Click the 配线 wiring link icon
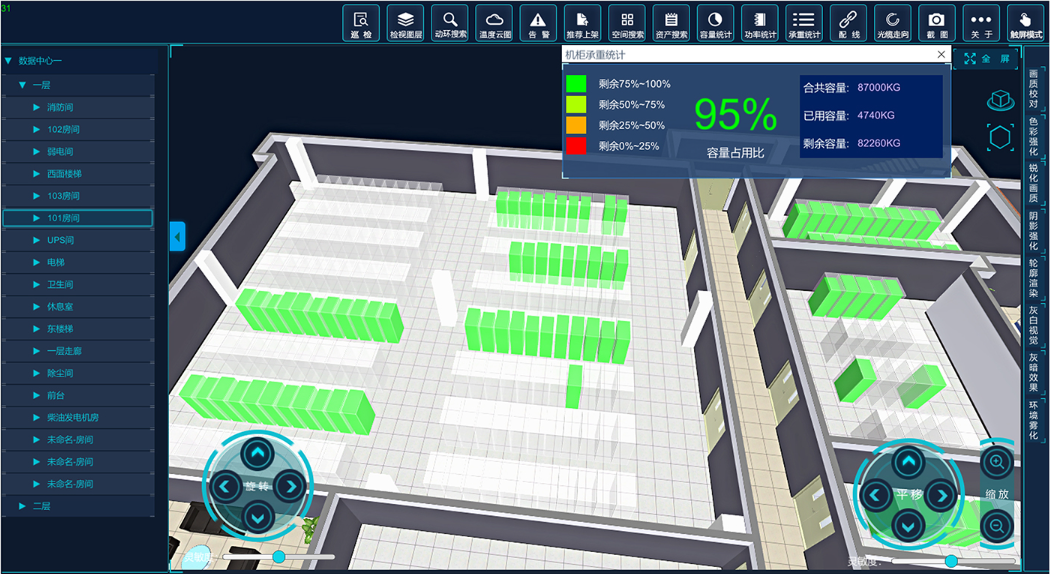The height and width of the screenshot is (574, 1050). (x=848, y=23)
